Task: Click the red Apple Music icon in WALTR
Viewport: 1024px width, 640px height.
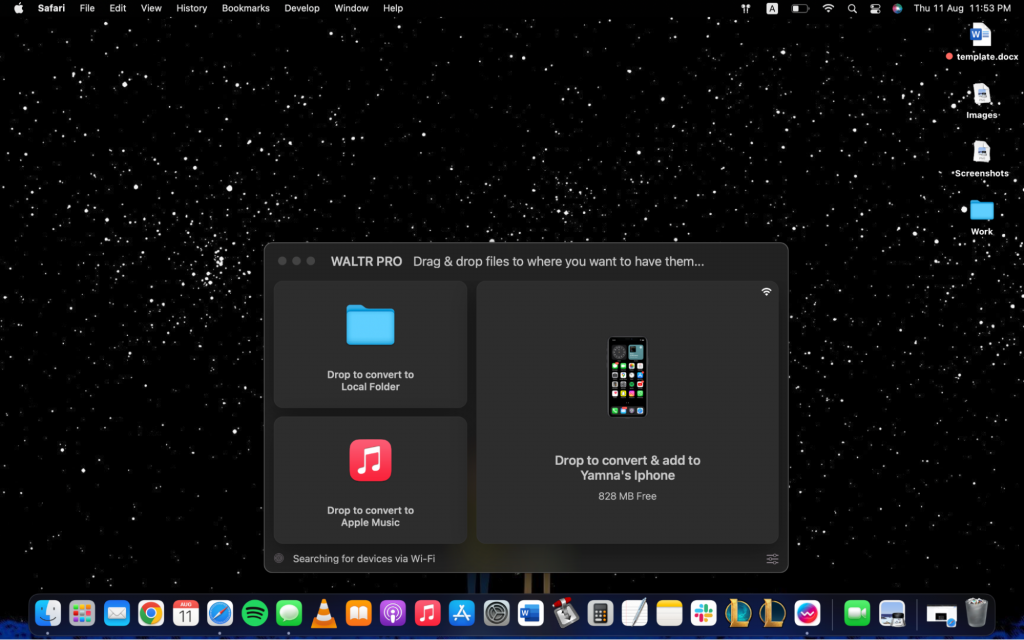Action: pyautogui.click(x=370, y=460)
